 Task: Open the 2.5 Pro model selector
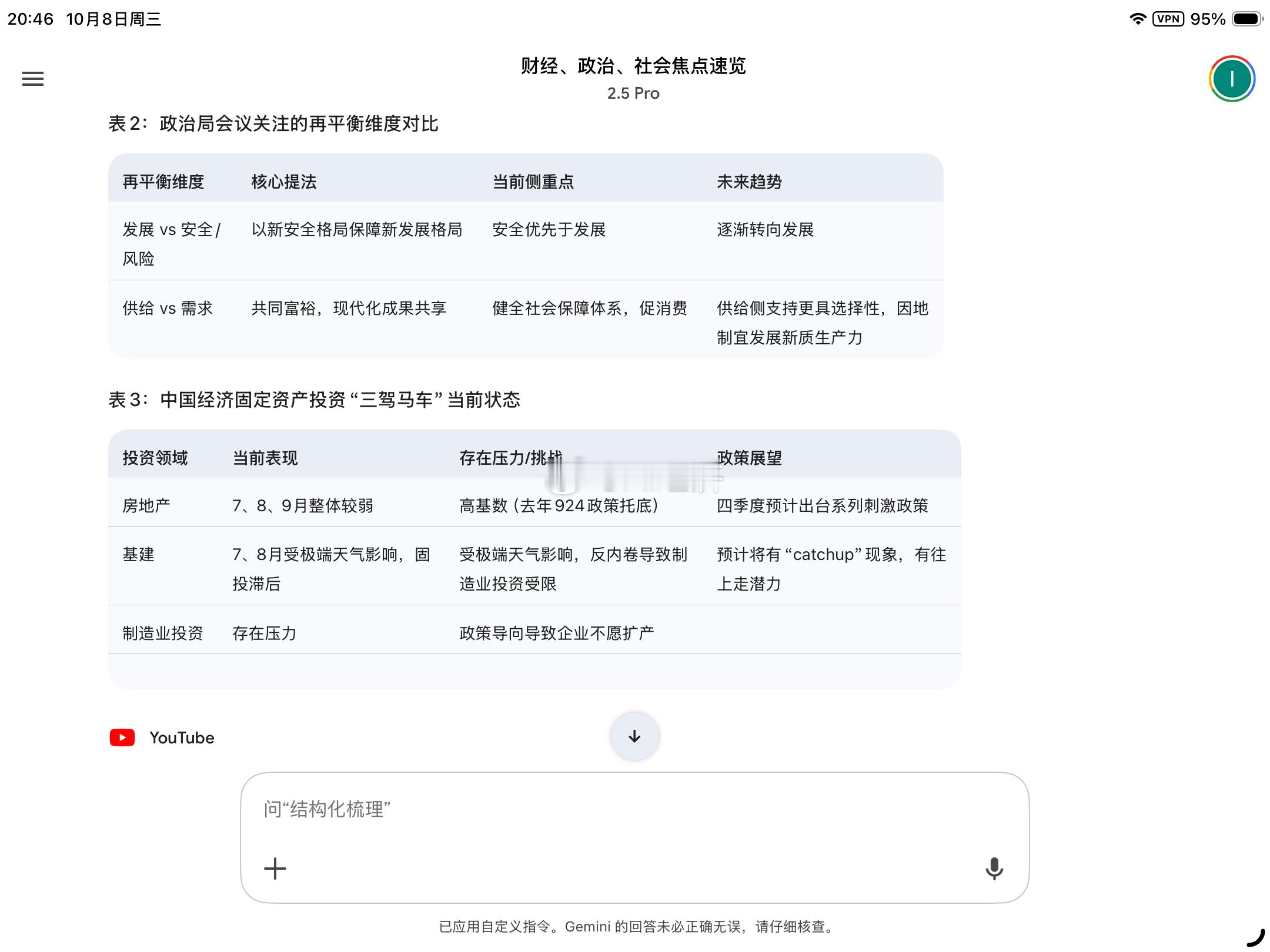(x=633, y=93)
